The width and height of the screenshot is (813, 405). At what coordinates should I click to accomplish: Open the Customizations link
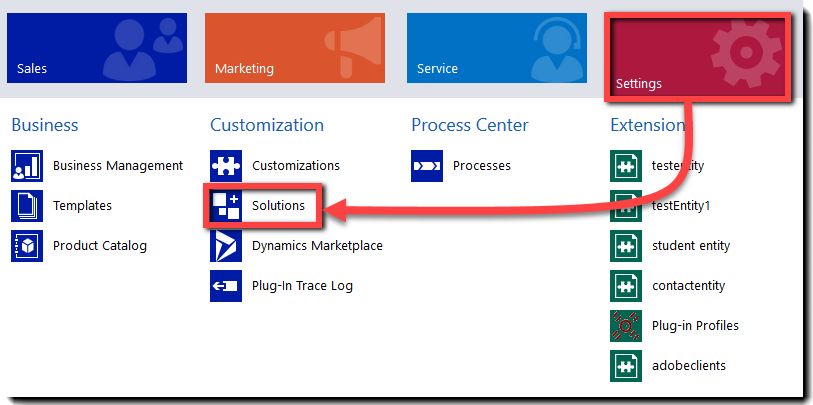pyautogui.click(x=296, y=166)
